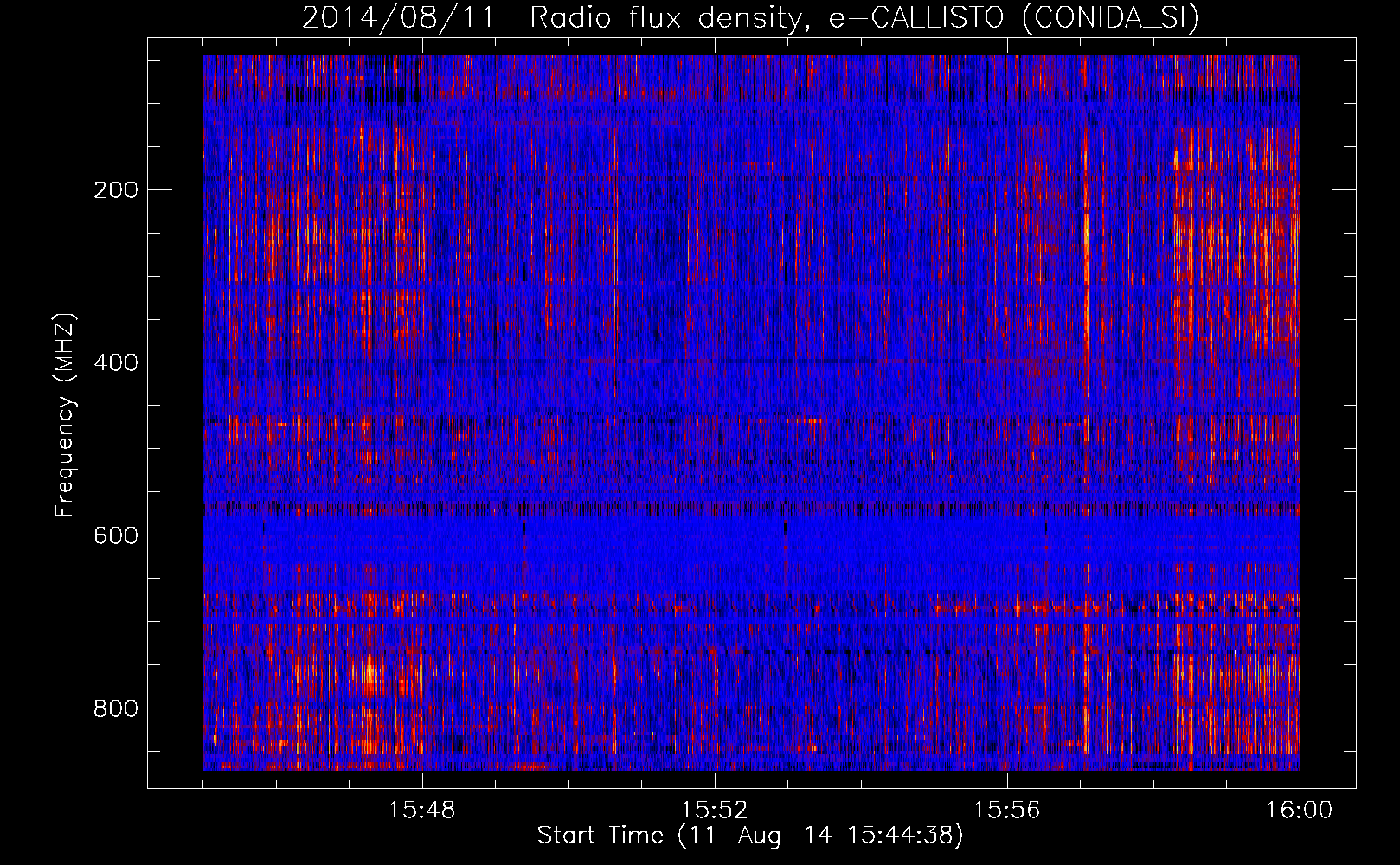Click the 400 frequency tick label
The width and height of the screenshot is (1400, 865).
tap(115, 362)
